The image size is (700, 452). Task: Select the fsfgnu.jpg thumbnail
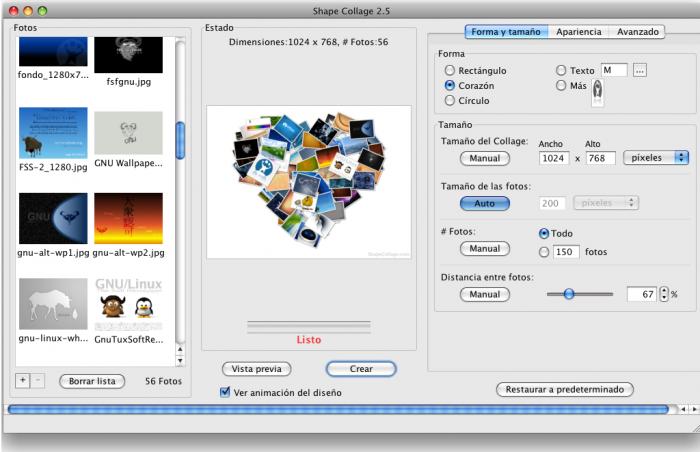coord(128,55)
